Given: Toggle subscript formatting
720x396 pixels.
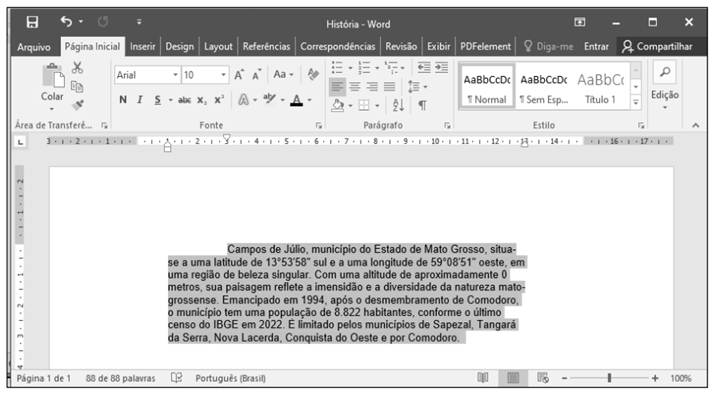Looking at the screenshot, I should click(202, 100).
